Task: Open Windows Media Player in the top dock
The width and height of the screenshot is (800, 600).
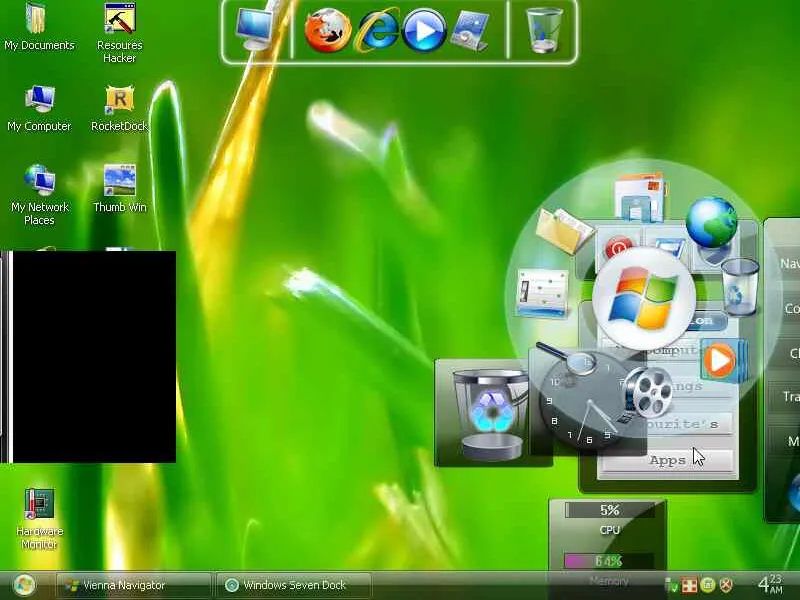Action: (424, 31)
